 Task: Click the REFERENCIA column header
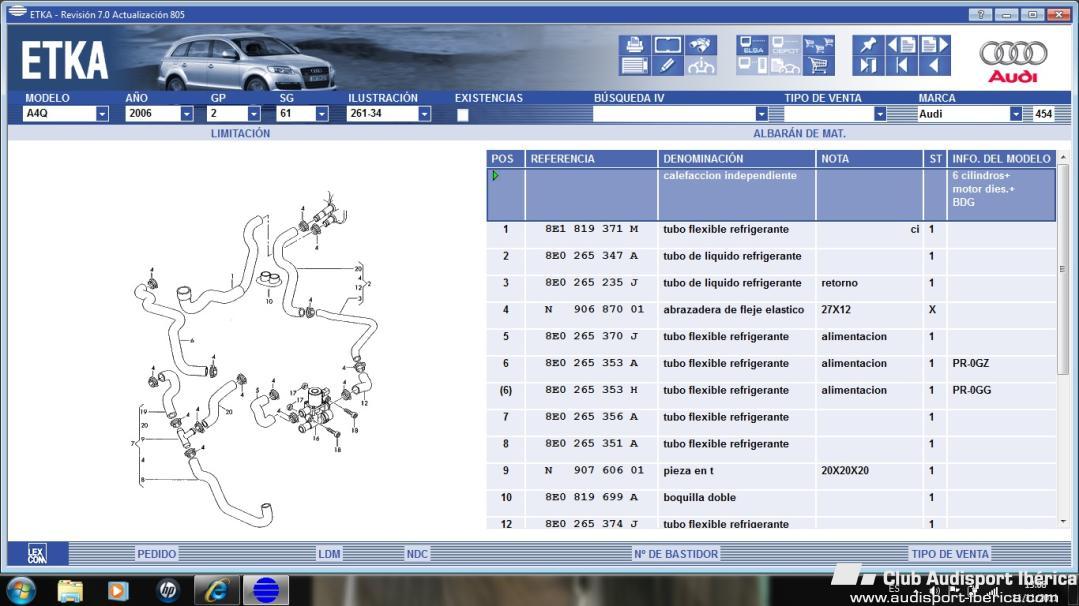click(591, 159)
